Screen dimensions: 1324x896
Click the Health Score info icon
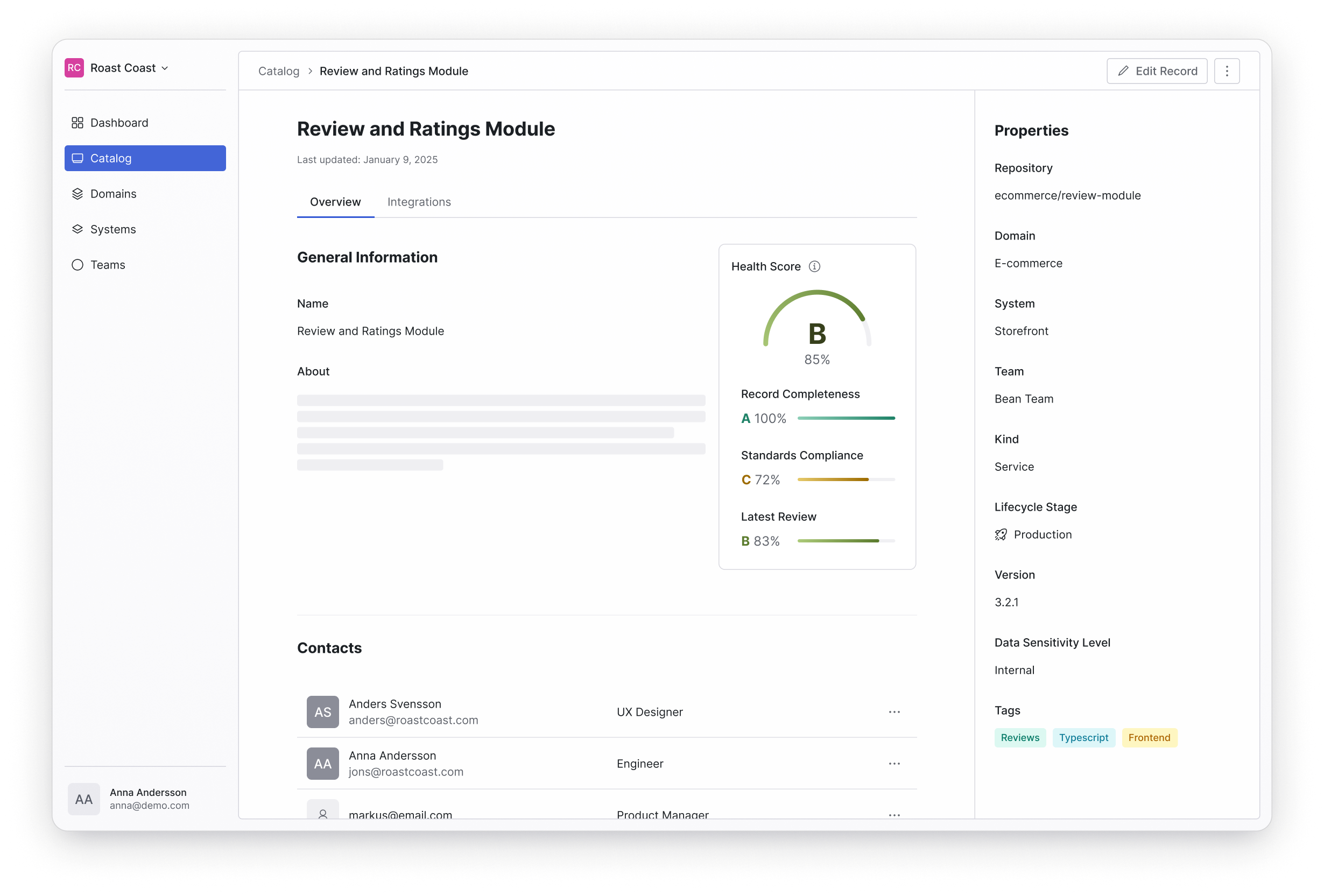(815, 266)
